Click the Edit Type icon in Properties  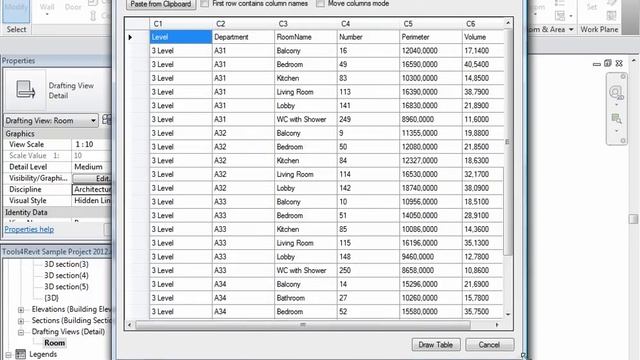pos(107,120)
